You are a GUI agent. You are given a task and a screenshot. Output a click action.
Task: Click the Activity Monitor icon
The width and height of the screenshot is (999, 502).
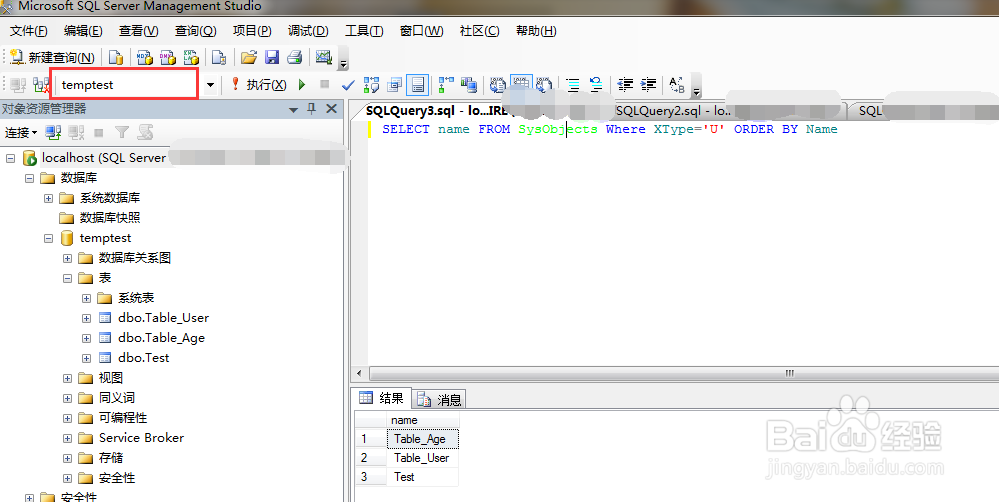tap(324, 57)
